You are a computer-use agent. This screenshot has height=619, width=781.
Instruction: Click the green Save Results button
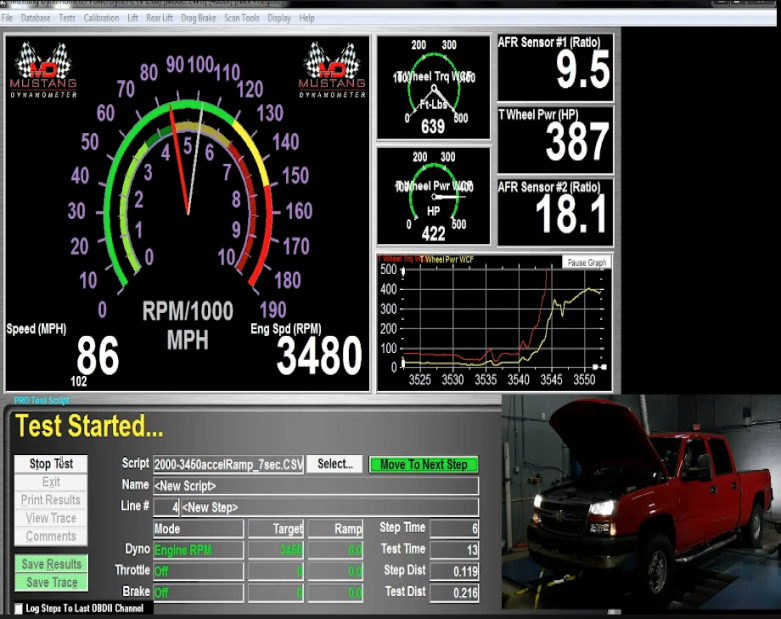[x=51, y=564]
